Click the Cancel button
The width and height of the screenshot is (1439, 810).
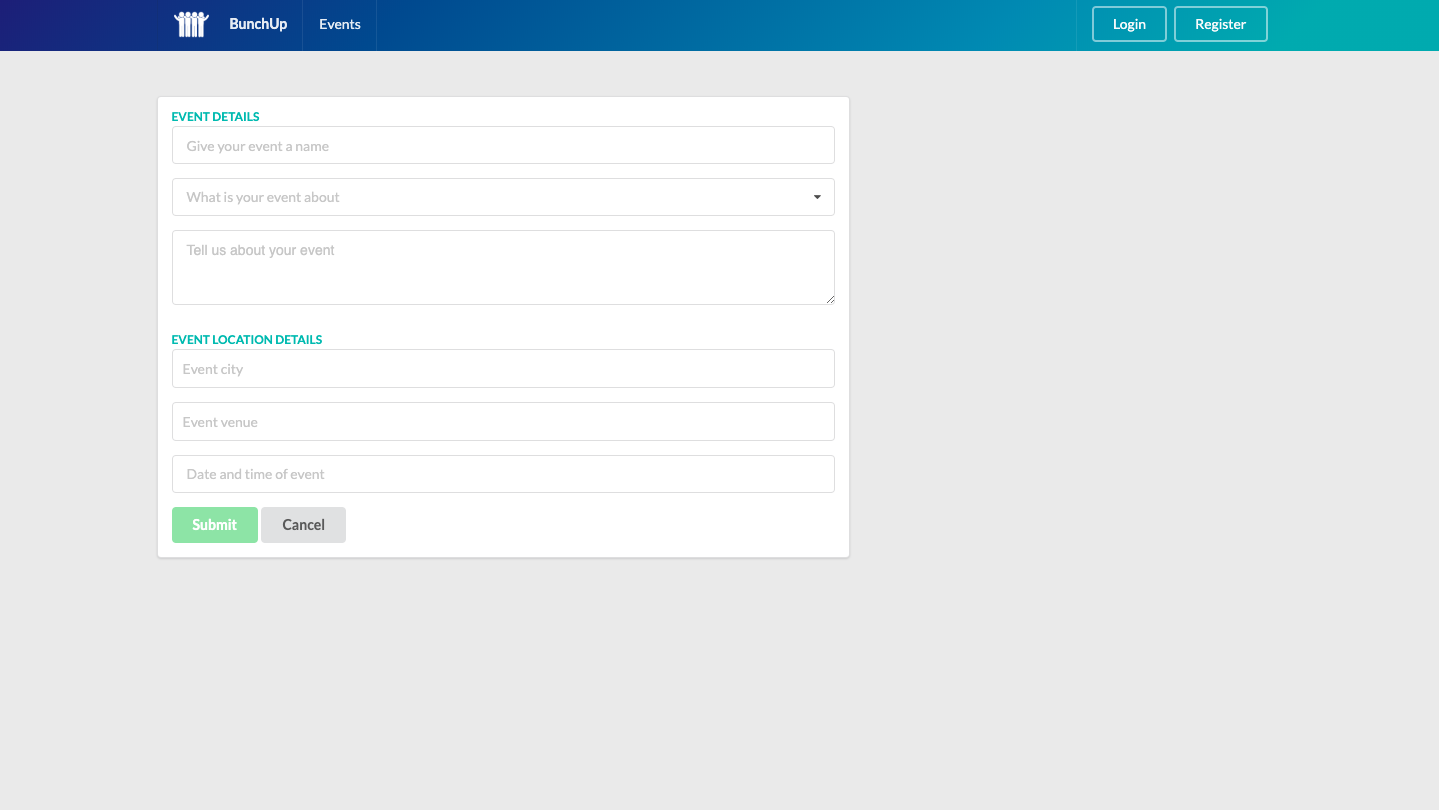tap(303, 525)
